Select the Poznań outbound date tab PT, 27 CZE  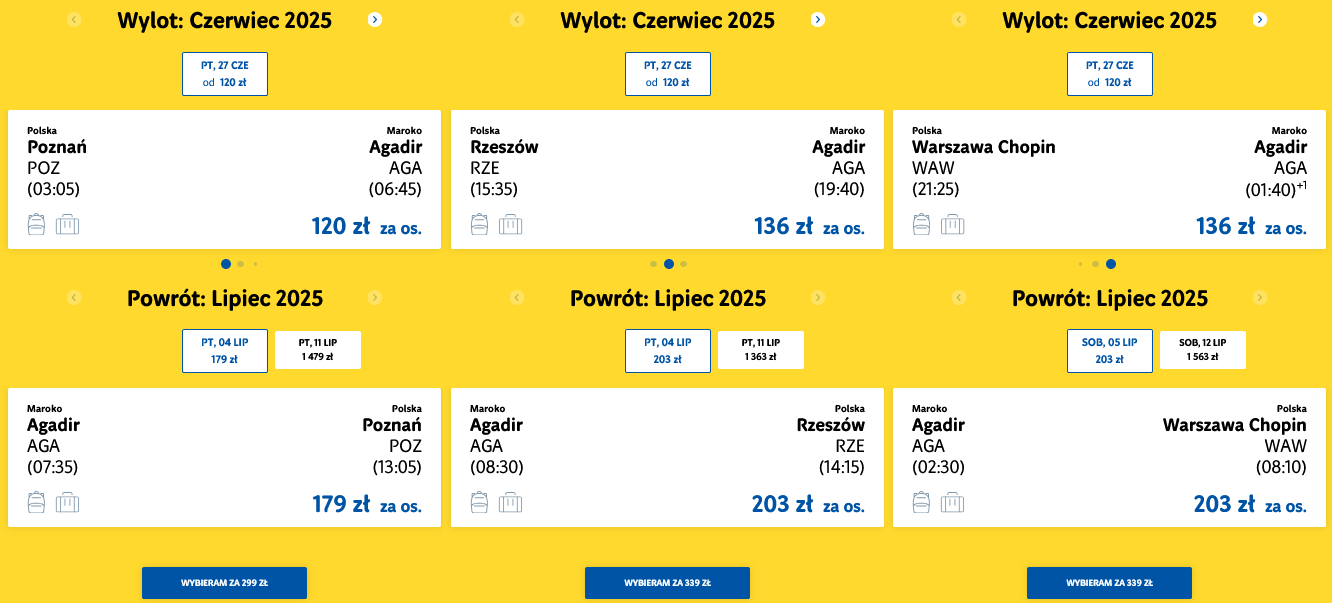[x=225, y=74]
